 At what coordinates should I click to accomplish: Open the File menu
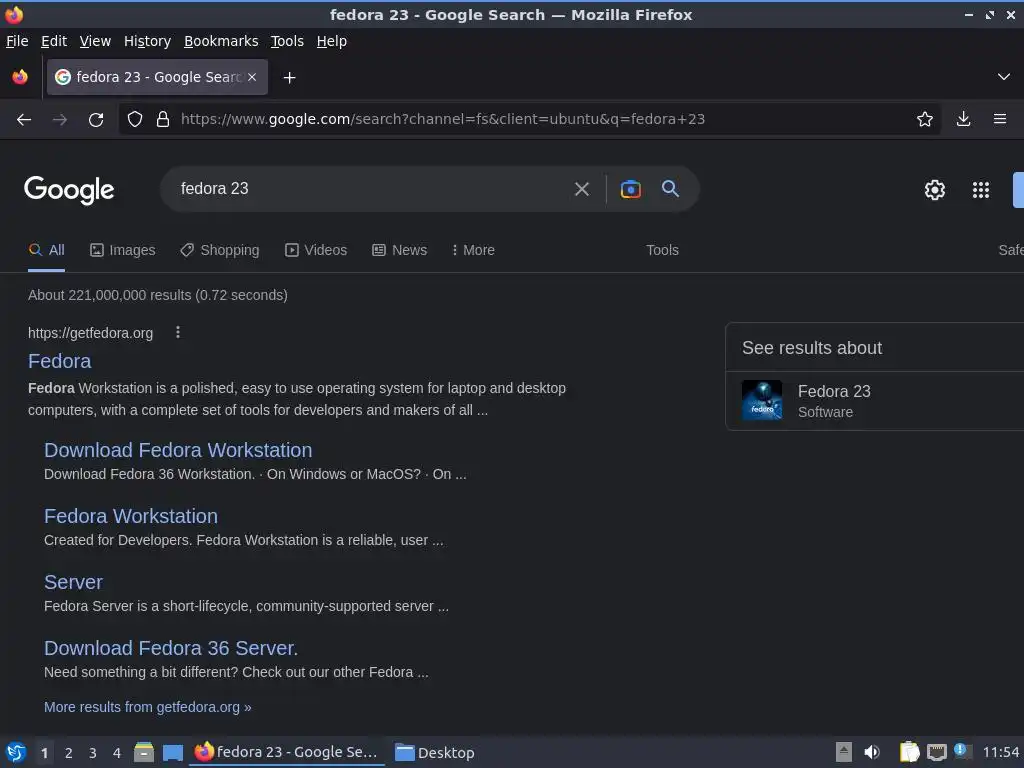(x=17, y=41)
